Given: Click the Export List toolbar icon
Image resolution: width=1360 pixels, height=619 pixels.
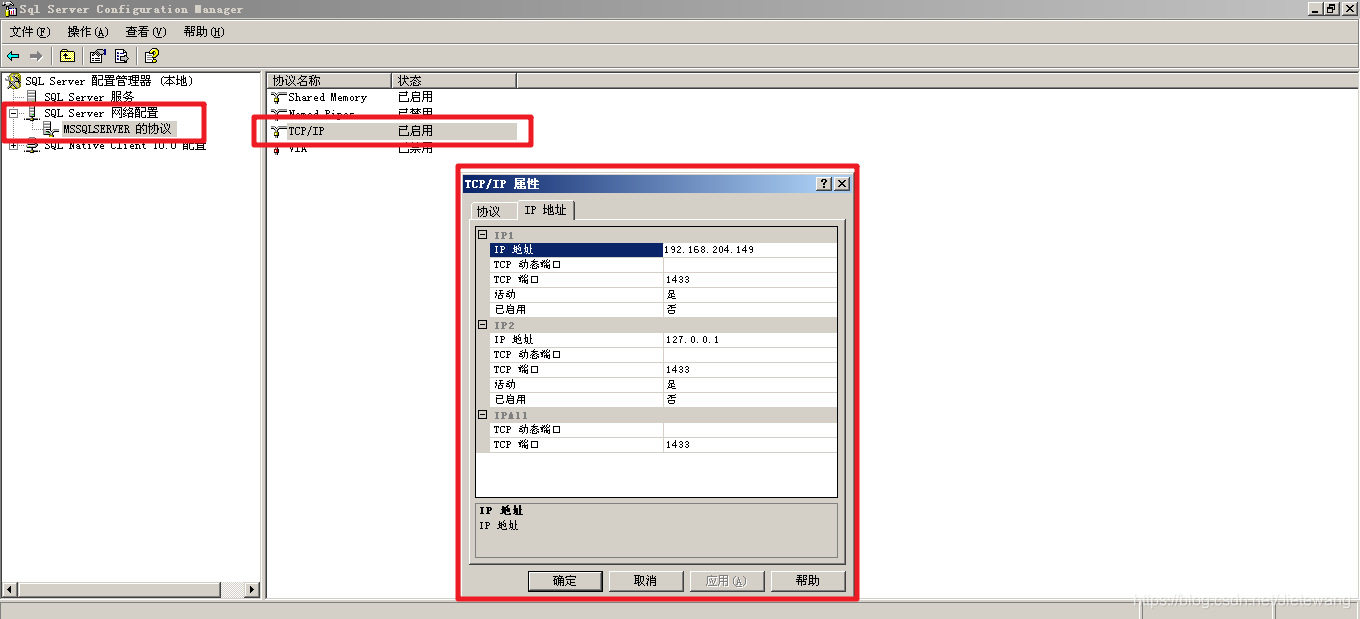Looking at the screenshot, I should click(122, 56).
